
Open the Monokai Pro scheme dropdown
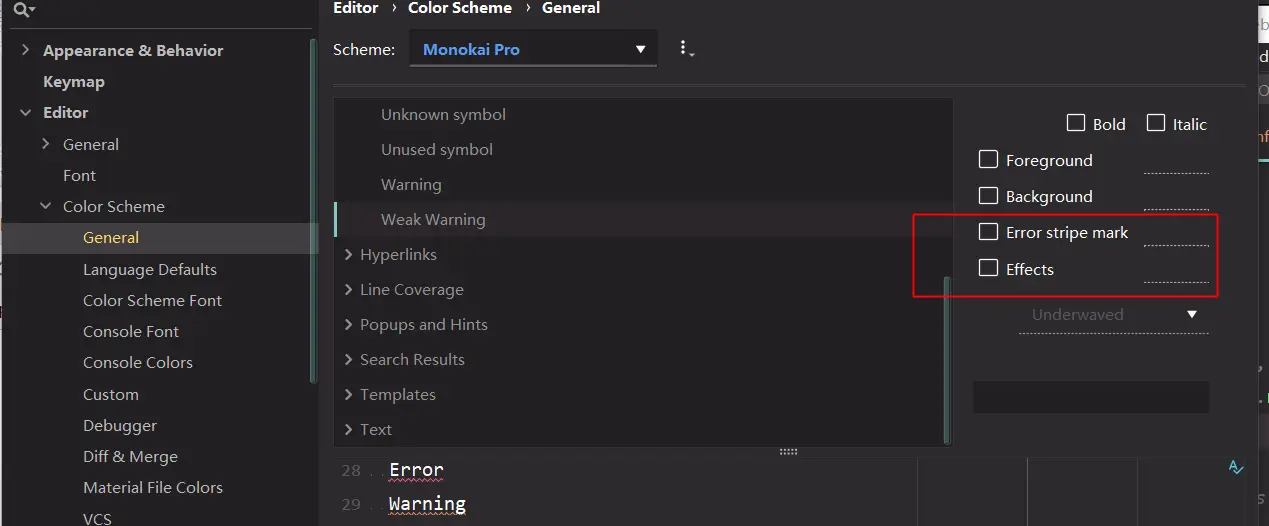point(533,49)
